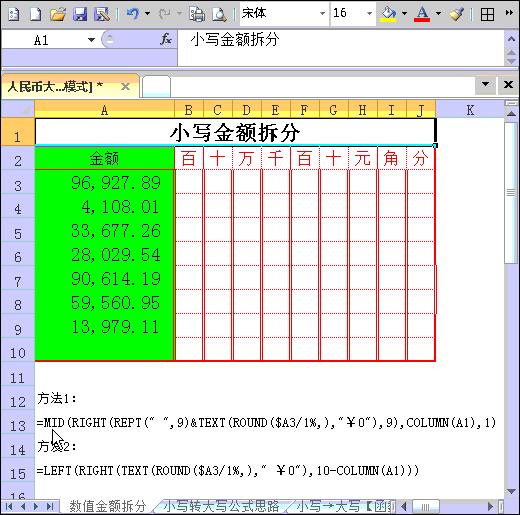Select the =MID(RIGHT(REPT formula cell

[x=266, y=423]
